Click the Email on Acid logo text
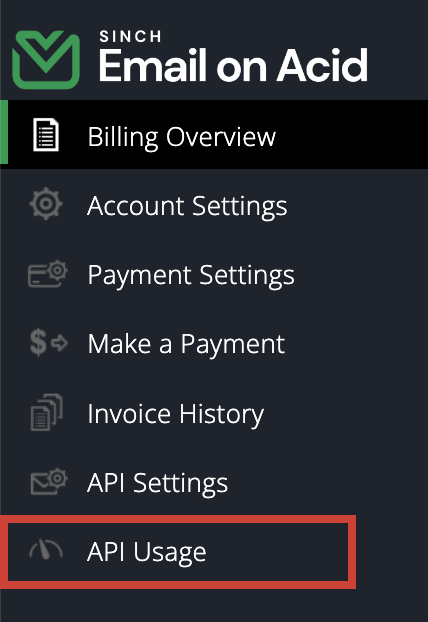The width and height of the screenshot is (428, 622). click(233, 65)
